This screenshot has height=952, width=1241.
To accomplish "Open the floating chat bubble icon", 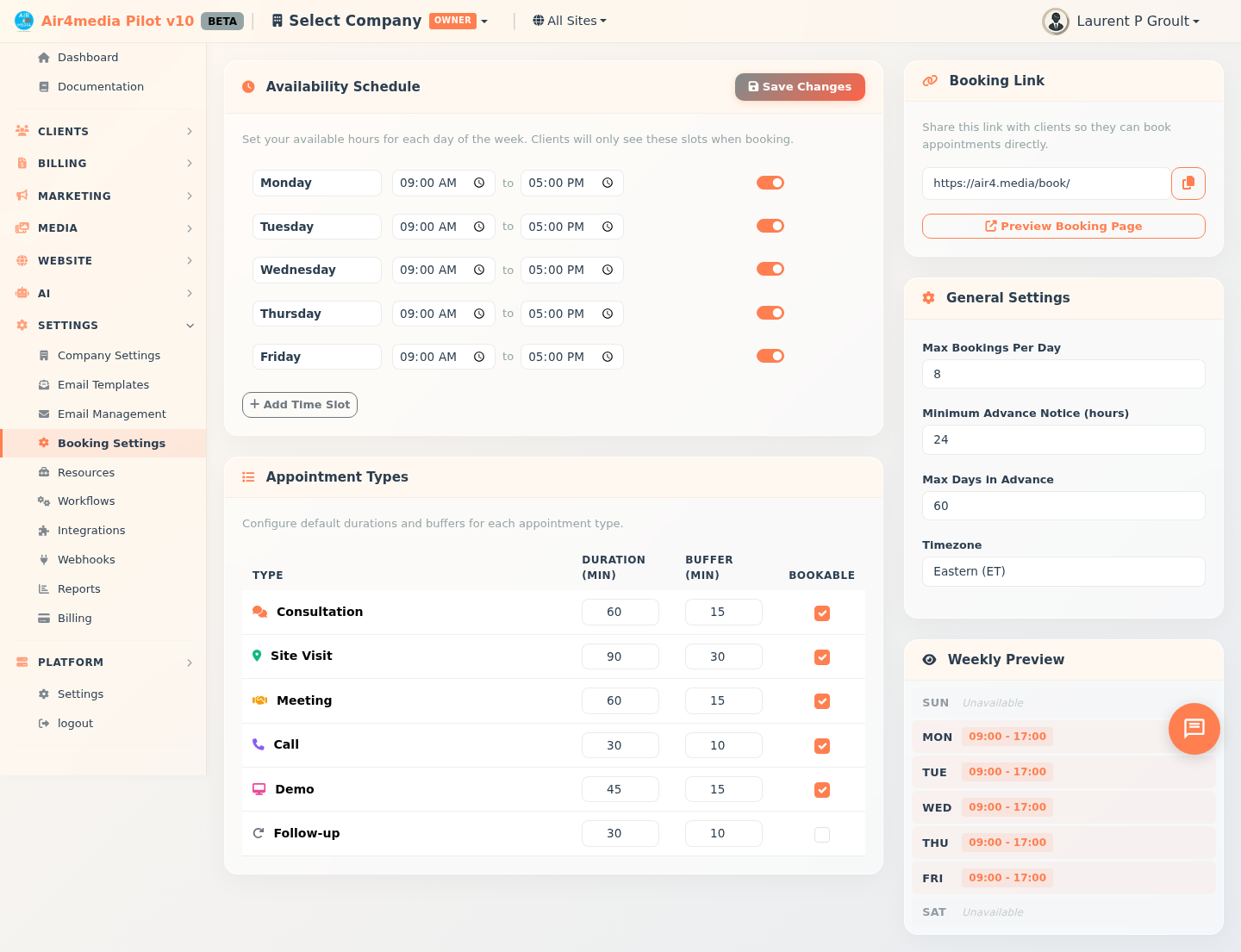I will pyautogui.click(x=1194, y=729).
